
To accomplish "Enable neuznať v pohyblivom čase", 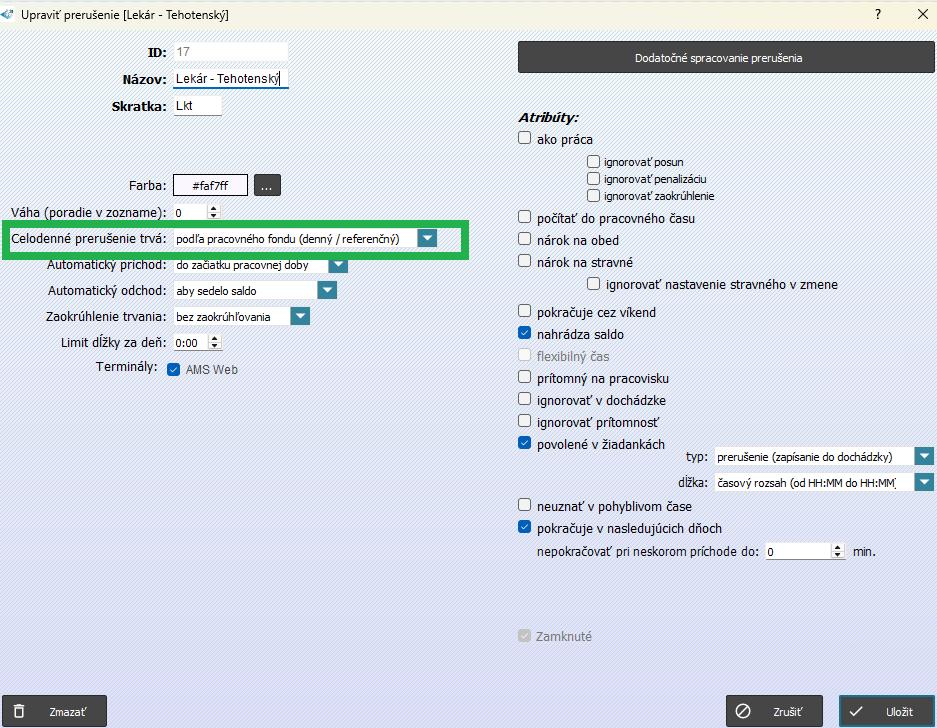I will 524,504.
